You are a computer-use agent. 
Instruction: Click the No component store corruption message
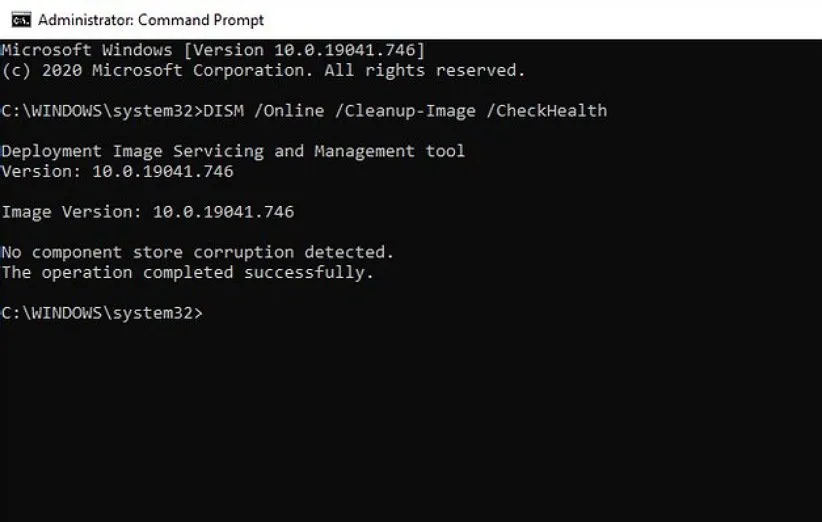click(198, 252)
